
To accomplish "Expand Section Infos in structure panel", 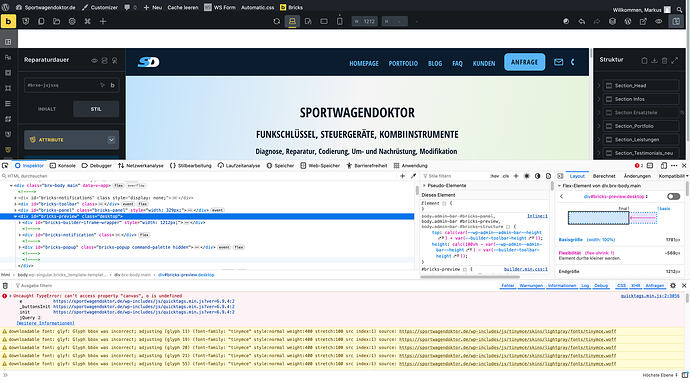I will 598,99.
